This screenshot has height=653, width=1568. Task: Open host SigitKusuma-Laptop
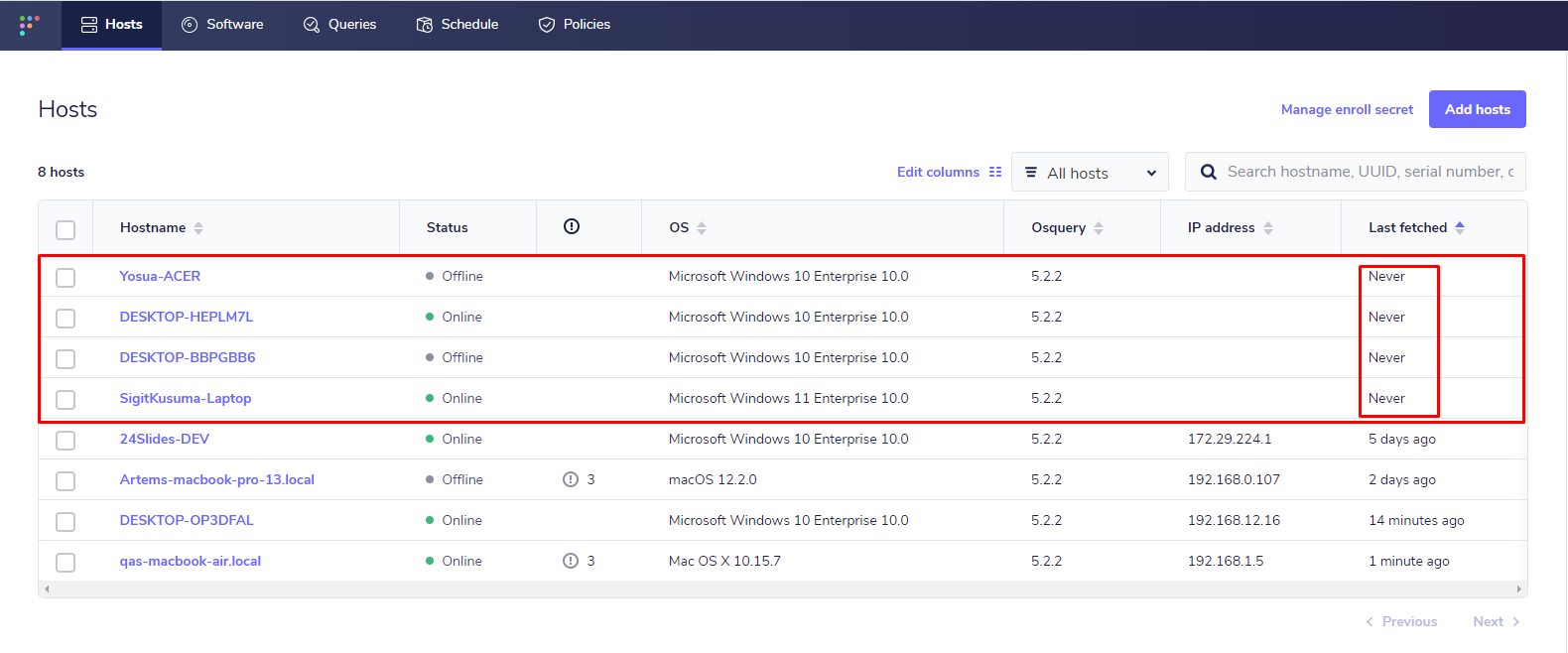(186, 398)
